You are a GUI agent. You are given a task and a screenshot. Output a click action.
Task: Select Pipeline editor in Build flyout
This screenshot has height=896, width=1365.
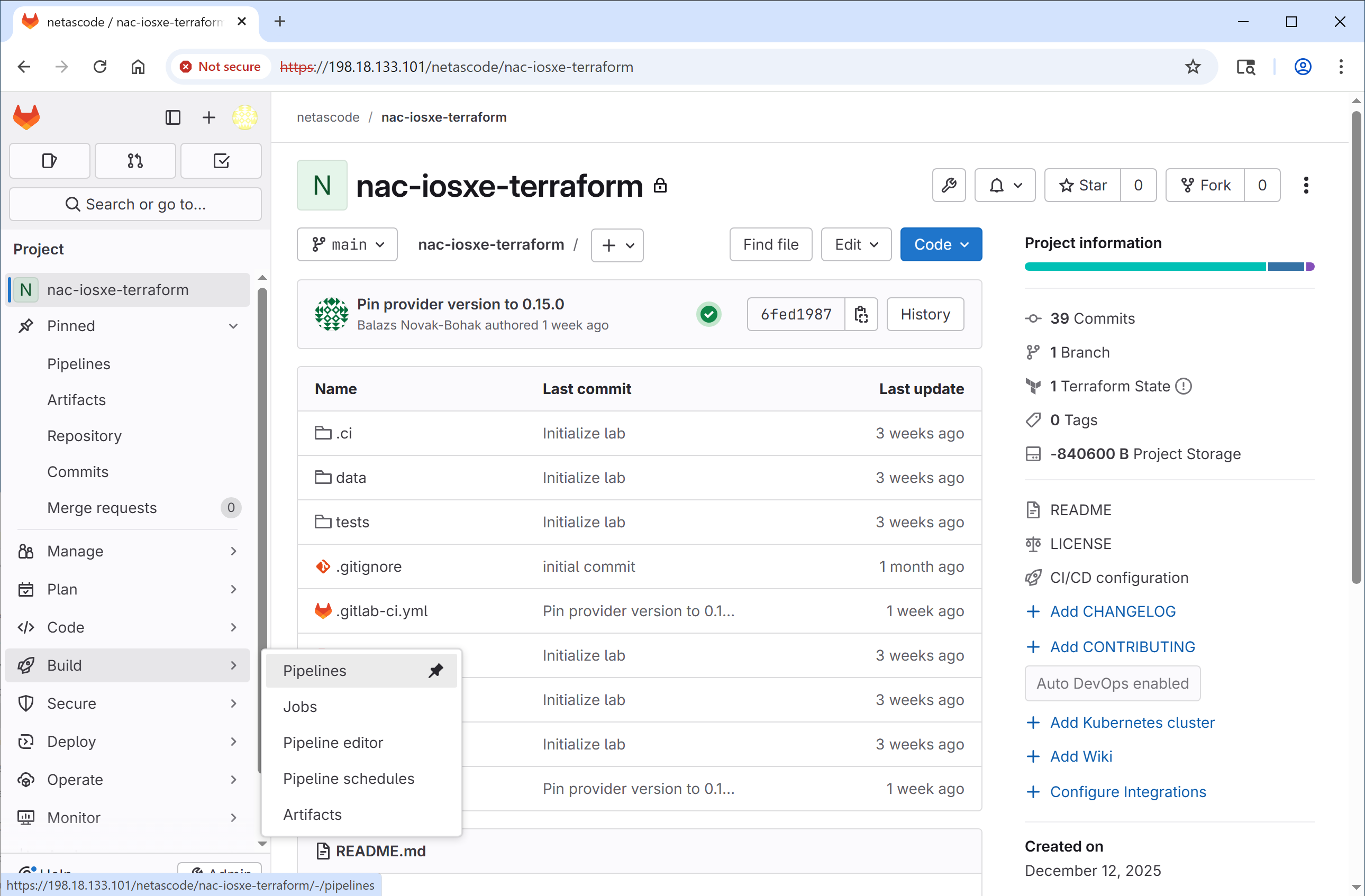click(361, 743)
